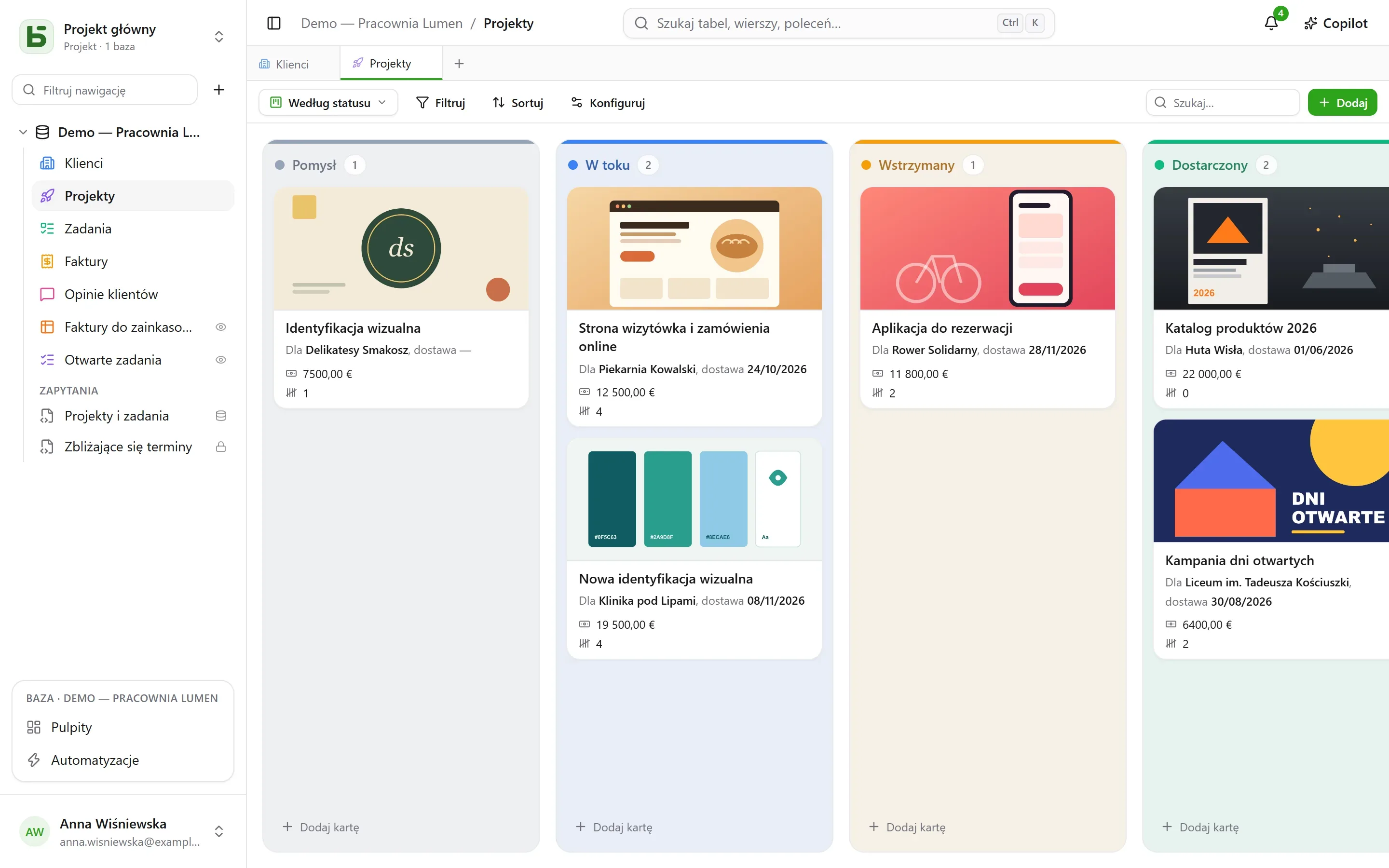This screenshot has height=868, width=1389.
Task: Open Automatyzacje with the lightning icon
Action: pyautogui.click(x=122, y=759)
